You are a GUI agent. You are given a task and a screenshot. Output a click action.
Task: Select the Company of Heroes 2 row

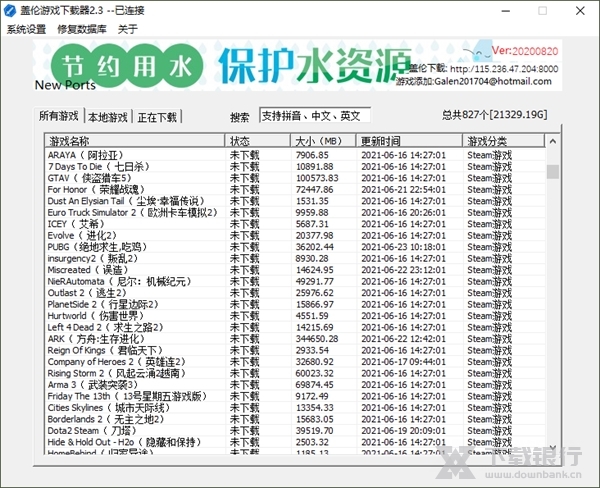(x=295, y=362)
